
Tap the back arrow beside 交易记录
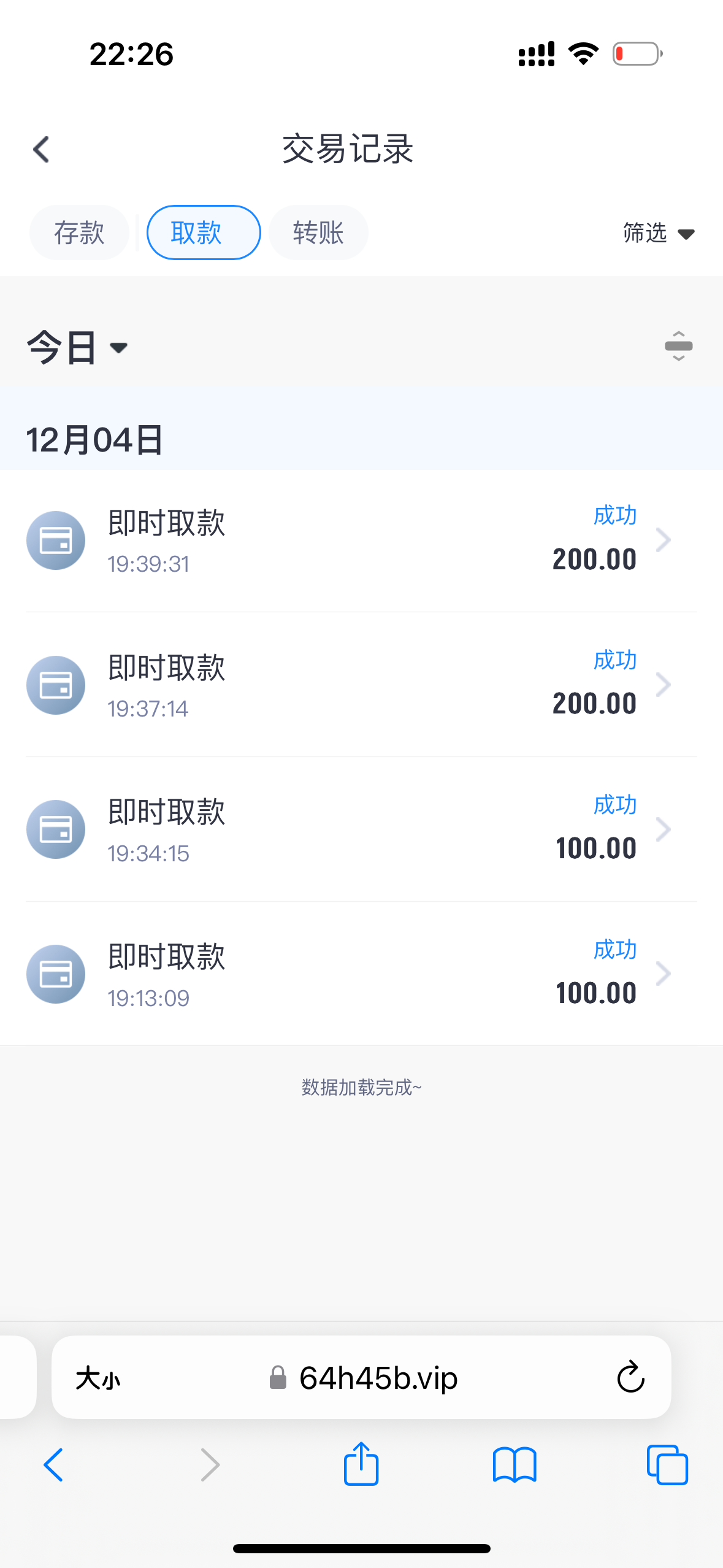pyautogui.click(x=41, y=149)
